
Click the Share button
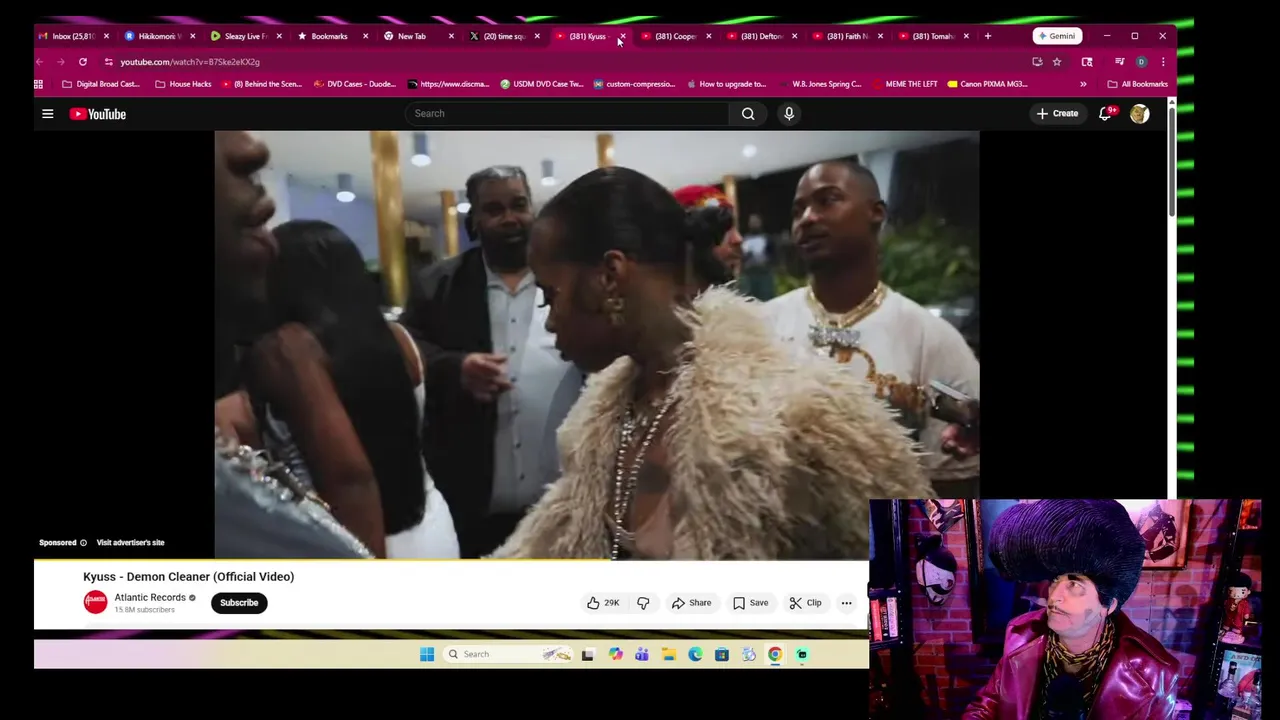[691, 603]
